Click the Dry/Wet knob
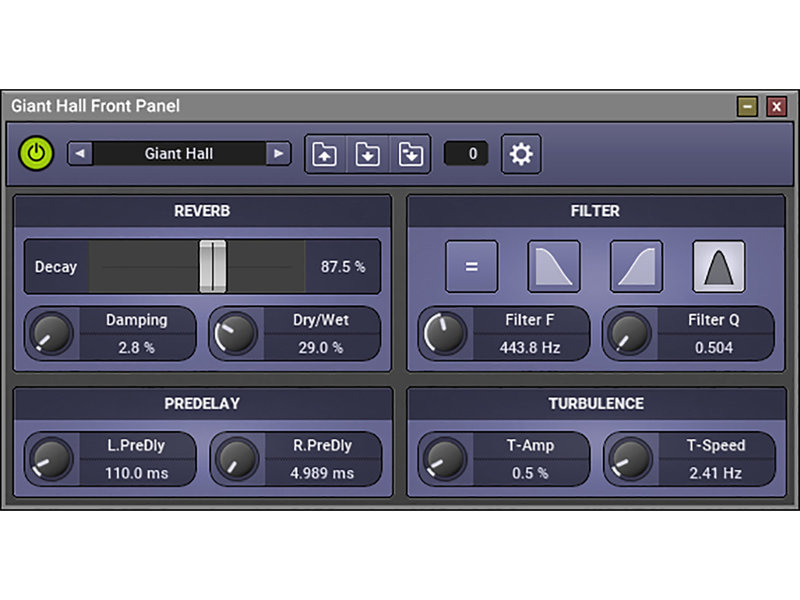 click(x=236, y=333)
